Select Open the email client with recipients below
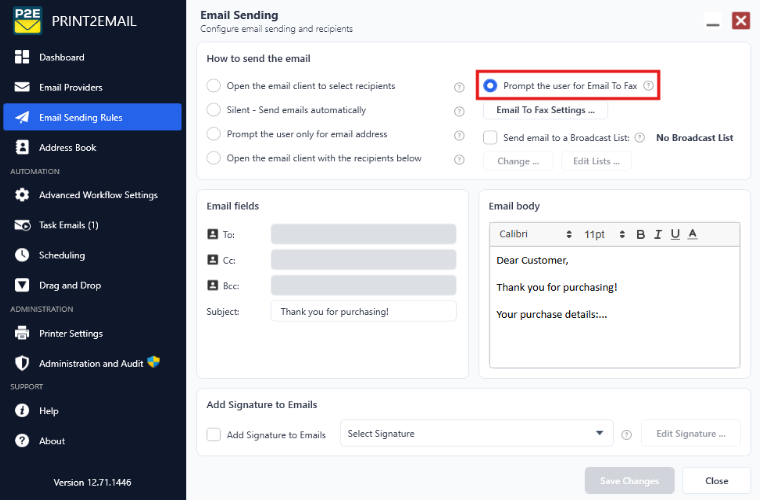Image resolution: width=760 pixels, height=500 pixels. (x=214, y=158)
